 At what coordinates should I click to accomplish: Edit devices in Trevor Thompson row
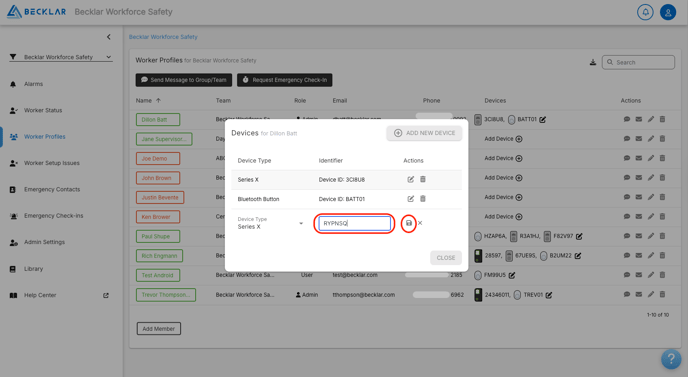coord(549,295)
